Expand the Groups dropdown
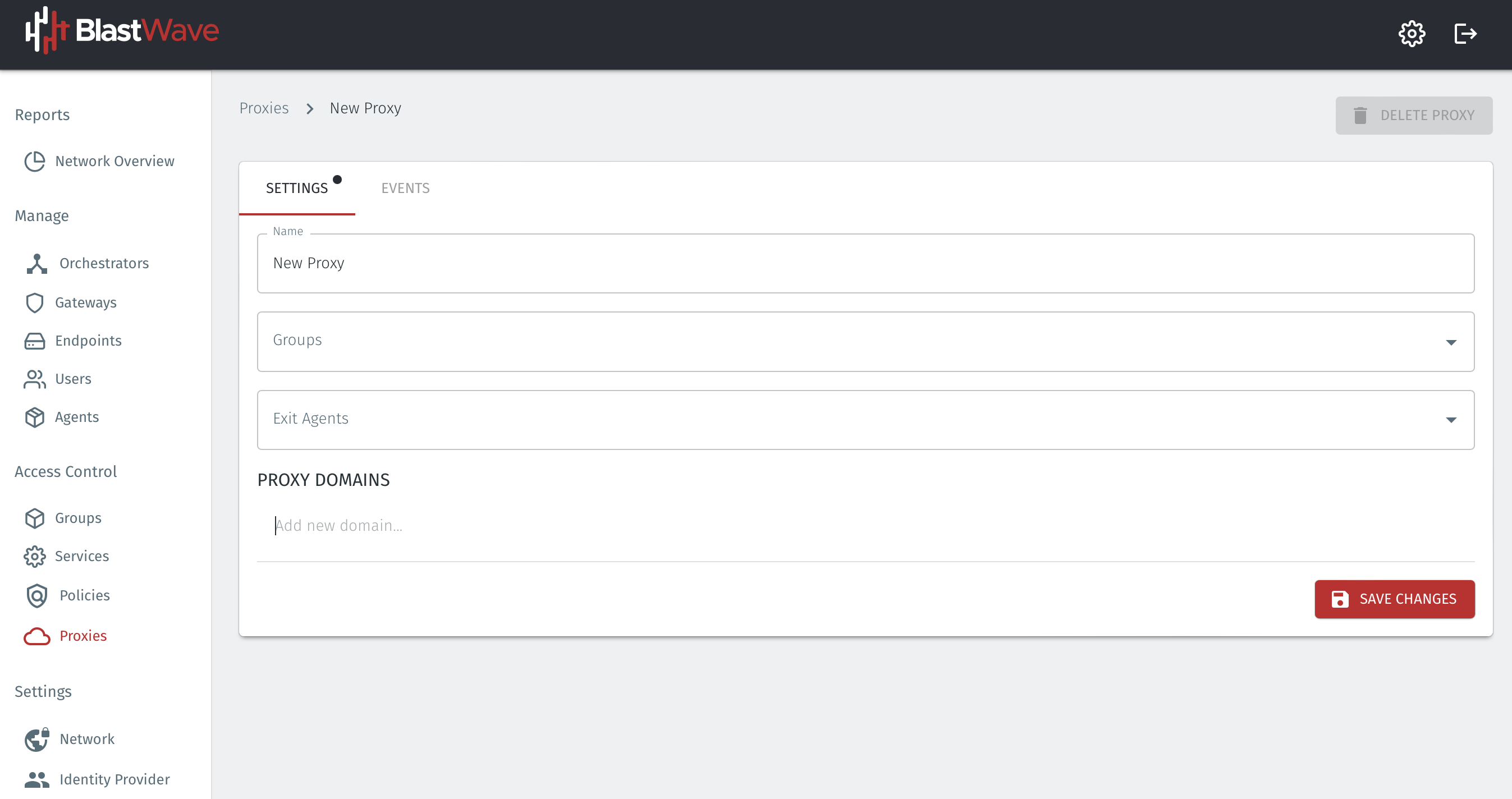 click(x=866, y=341)
